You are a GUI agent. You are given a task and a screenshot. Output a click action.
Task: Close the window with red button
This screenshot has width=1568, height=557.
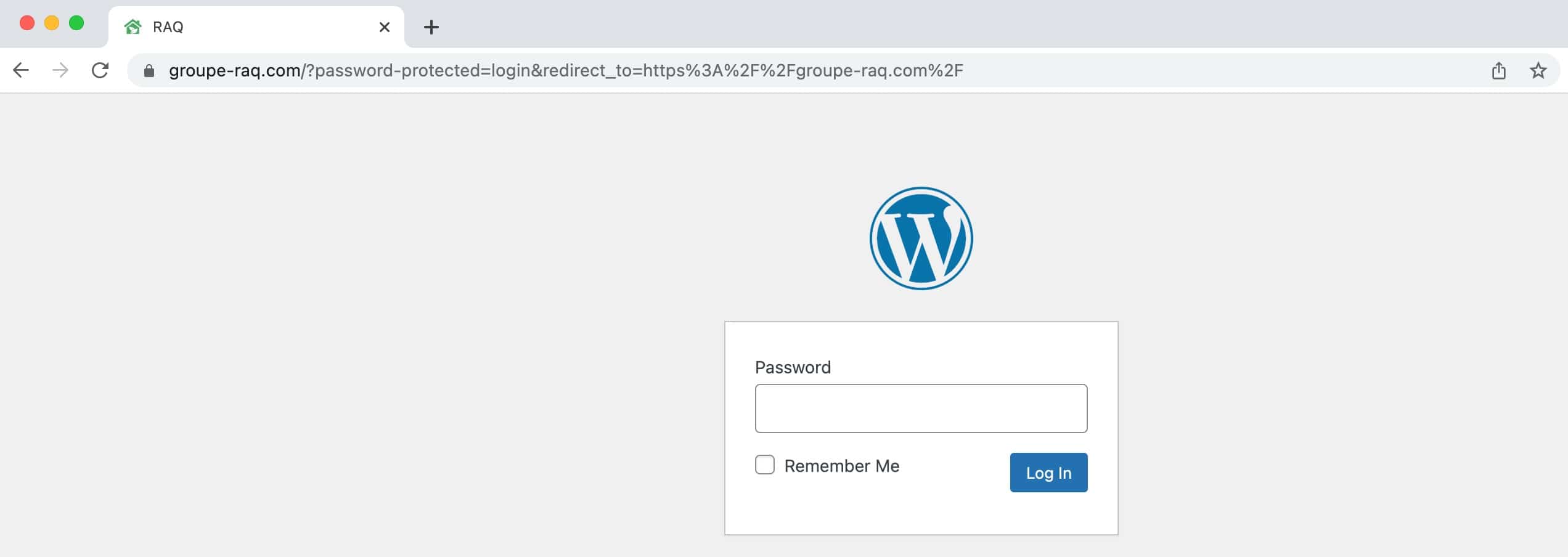27,23
